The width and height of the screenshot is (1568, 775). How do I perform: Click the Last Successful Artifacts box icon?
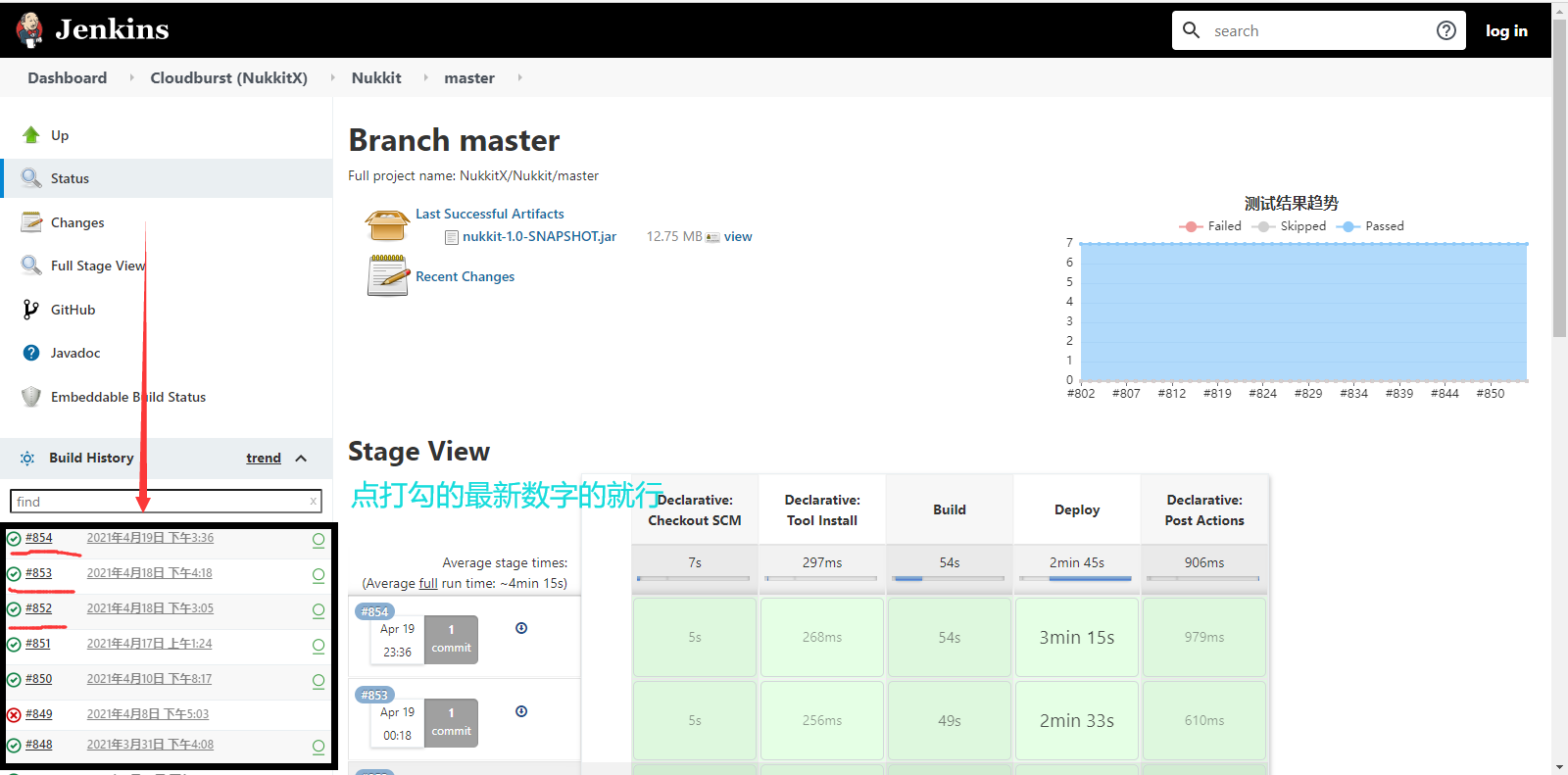(387, 225)
